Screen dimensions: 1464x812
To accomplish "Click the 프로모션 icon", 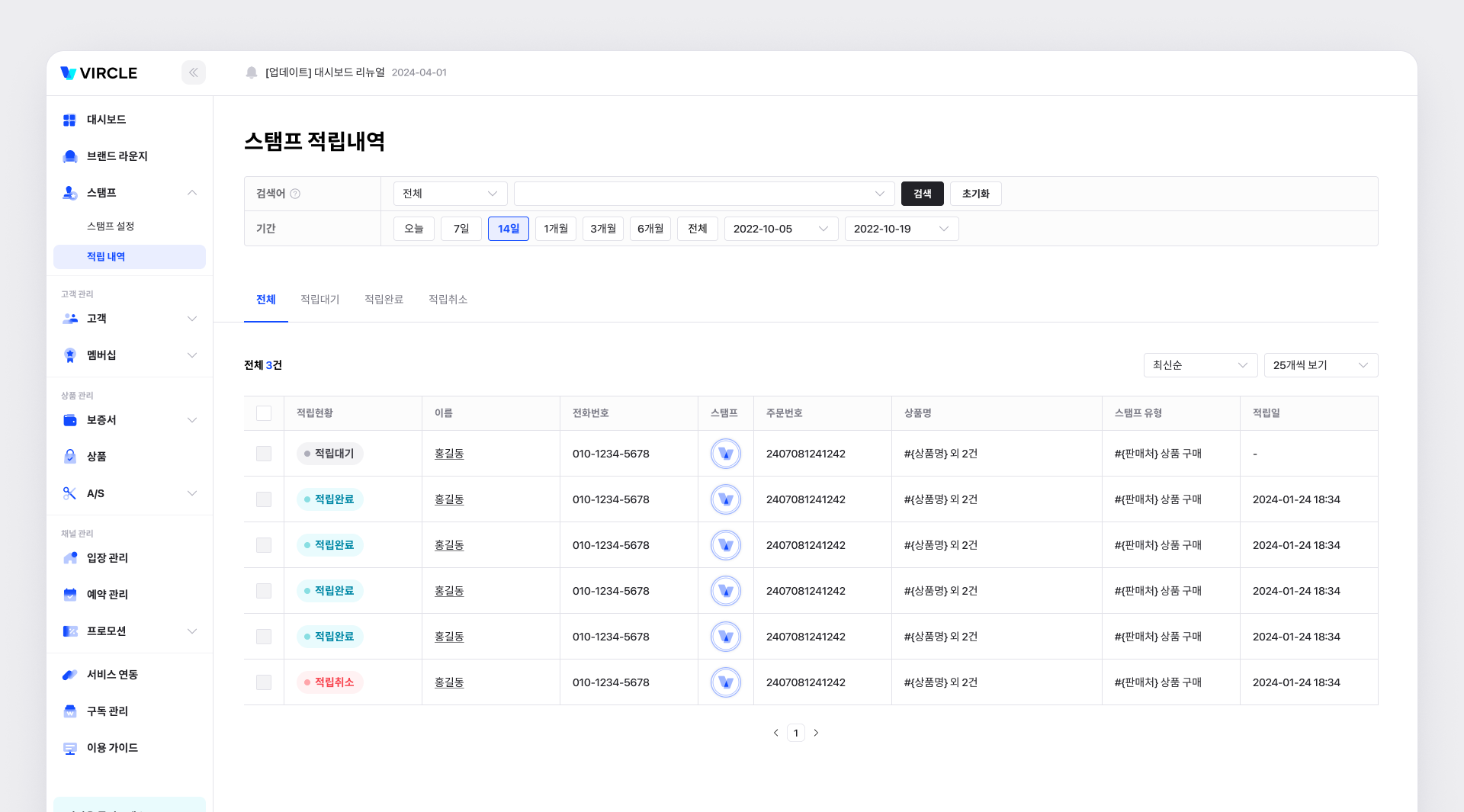I will click(x=69, y=631).
